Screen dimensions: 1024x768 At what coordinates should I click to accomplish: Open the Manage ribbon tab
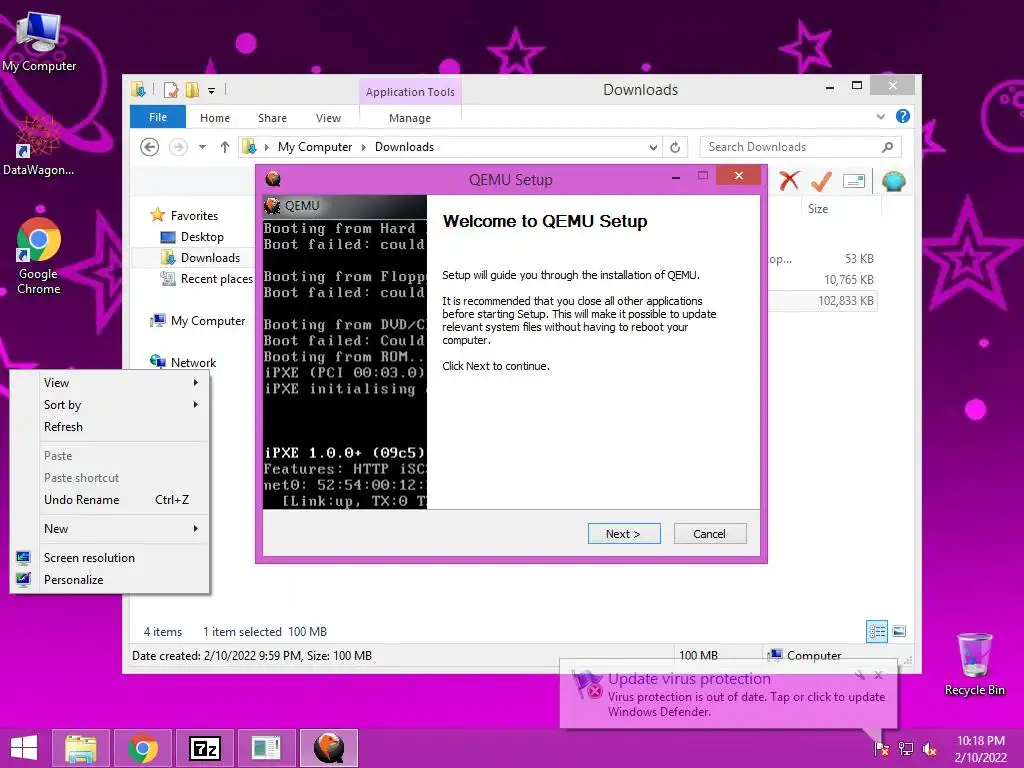(x=409, y=118)
